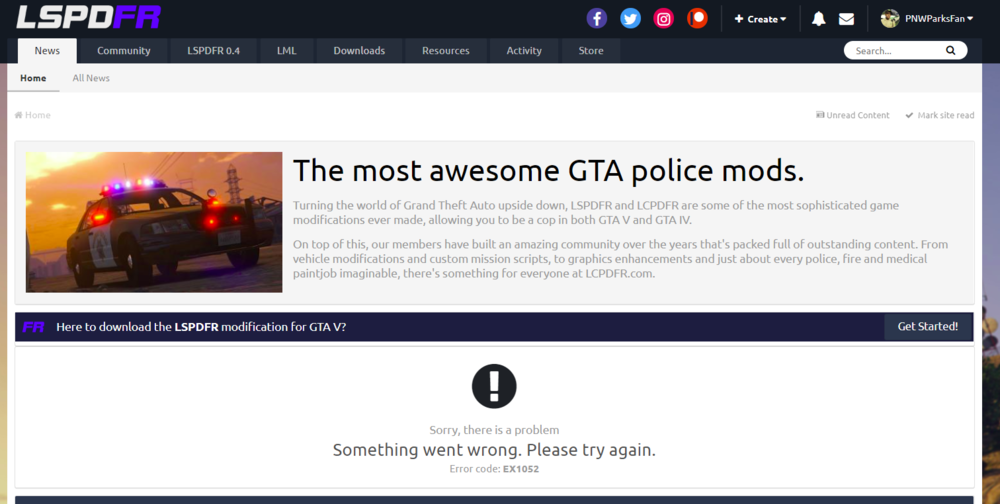Open the Twitter social icon
Screen dimensions: 1000x504
coord(630,19)
